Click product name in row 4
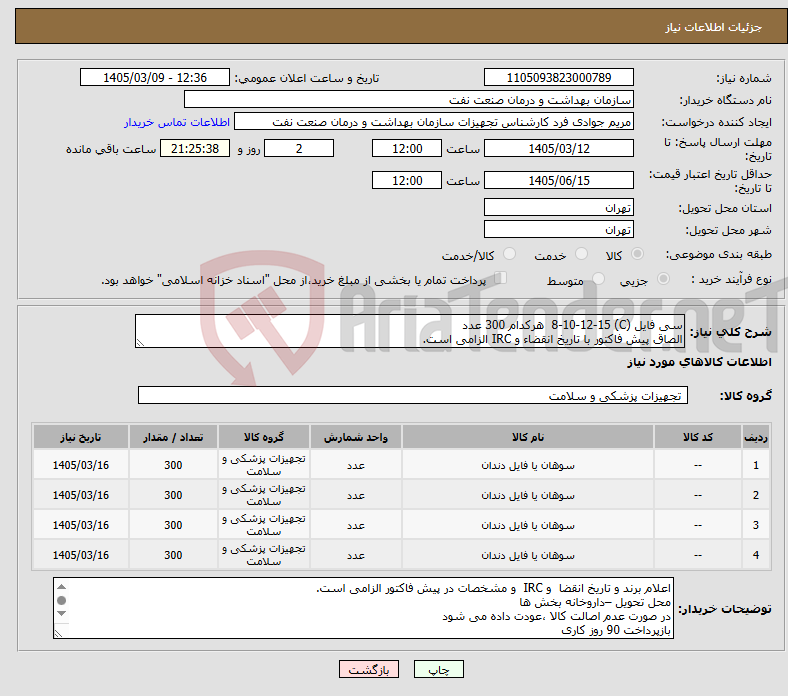Screen dimensions: 788x696 click(528, 555)
